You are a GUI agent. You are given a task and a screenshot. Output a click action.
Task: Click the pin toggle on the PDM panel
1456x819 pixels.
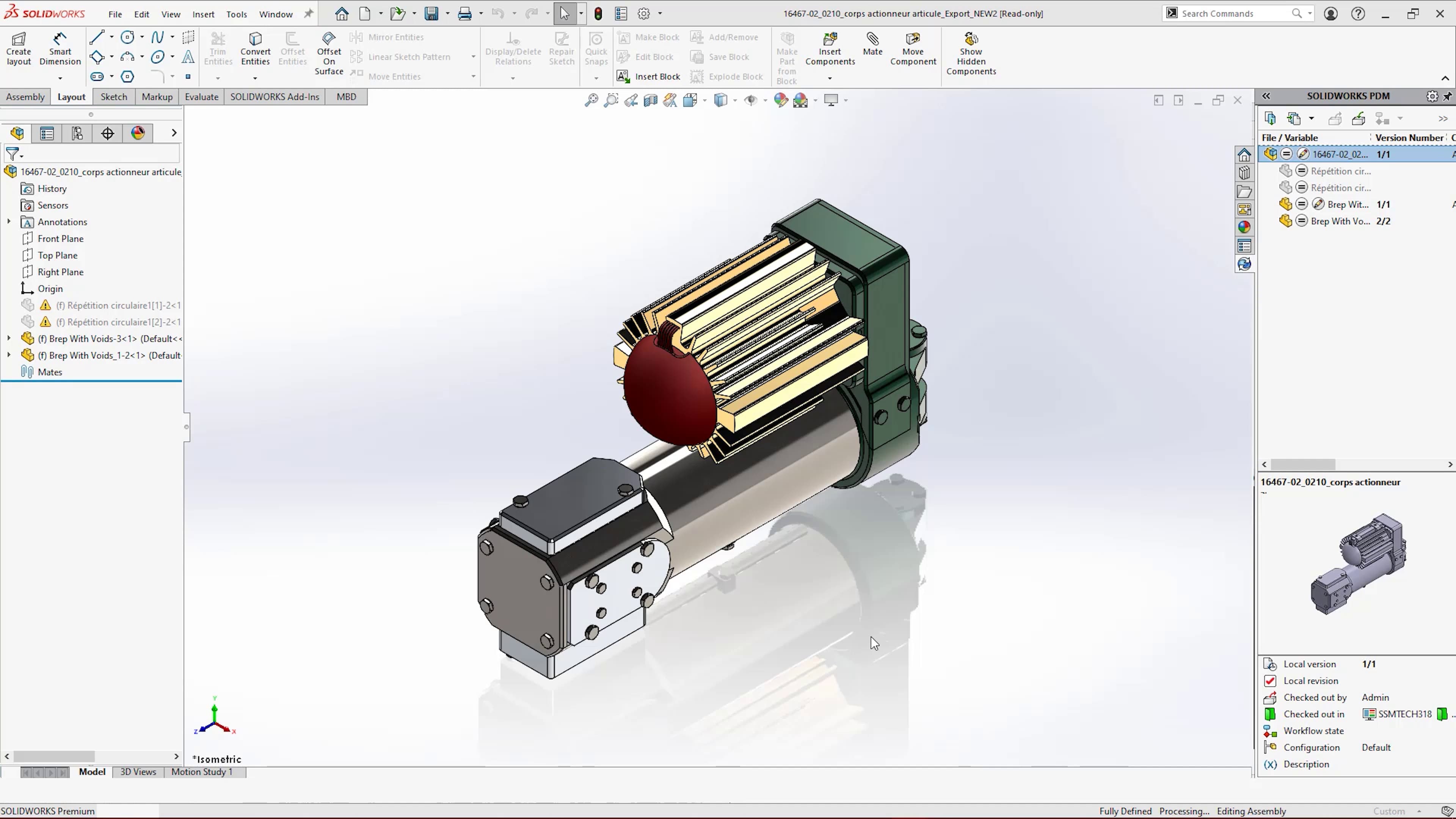coord(1448,96)
